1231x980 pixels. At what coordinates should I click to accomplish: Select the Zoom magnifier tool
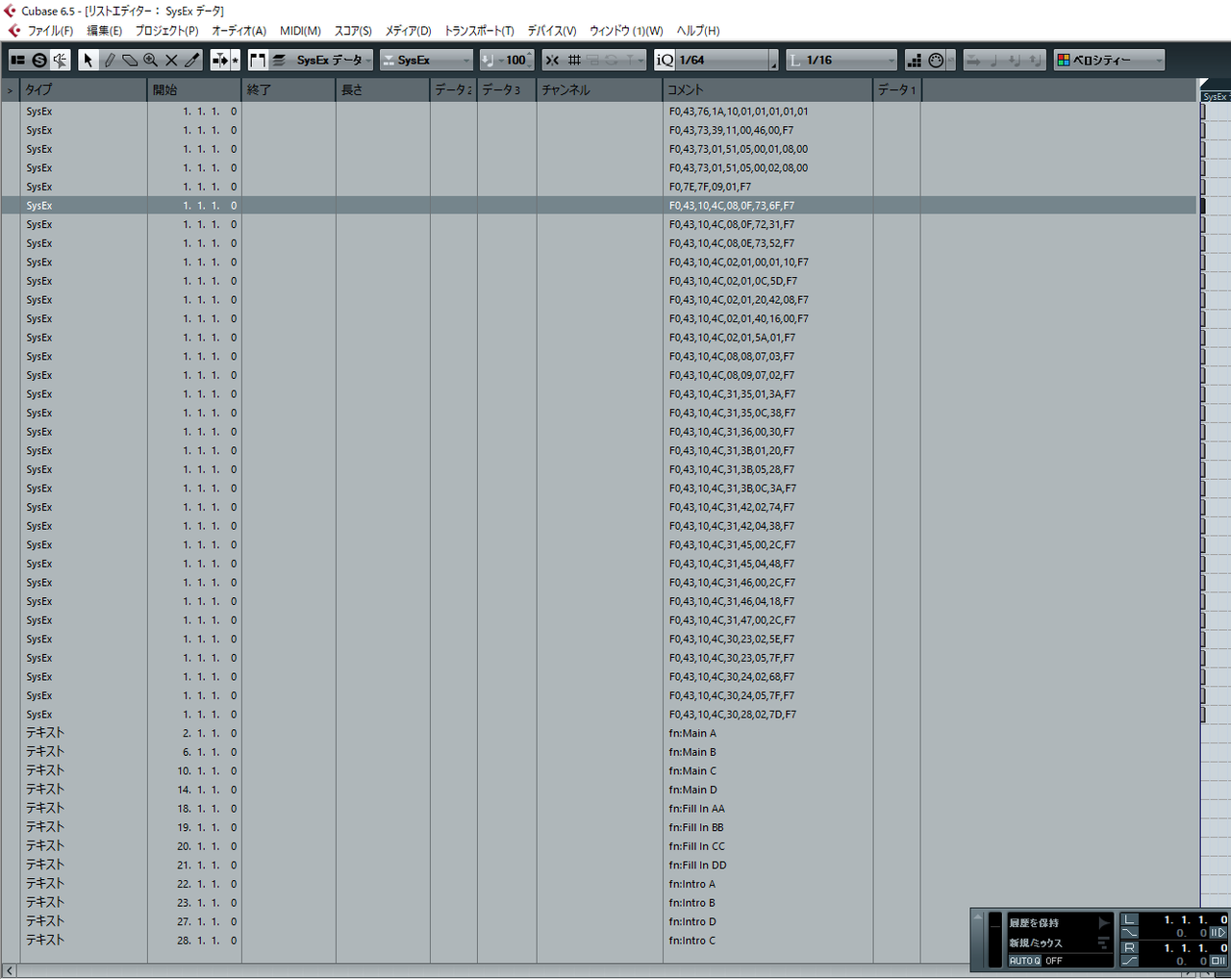[x=151, y=60]
